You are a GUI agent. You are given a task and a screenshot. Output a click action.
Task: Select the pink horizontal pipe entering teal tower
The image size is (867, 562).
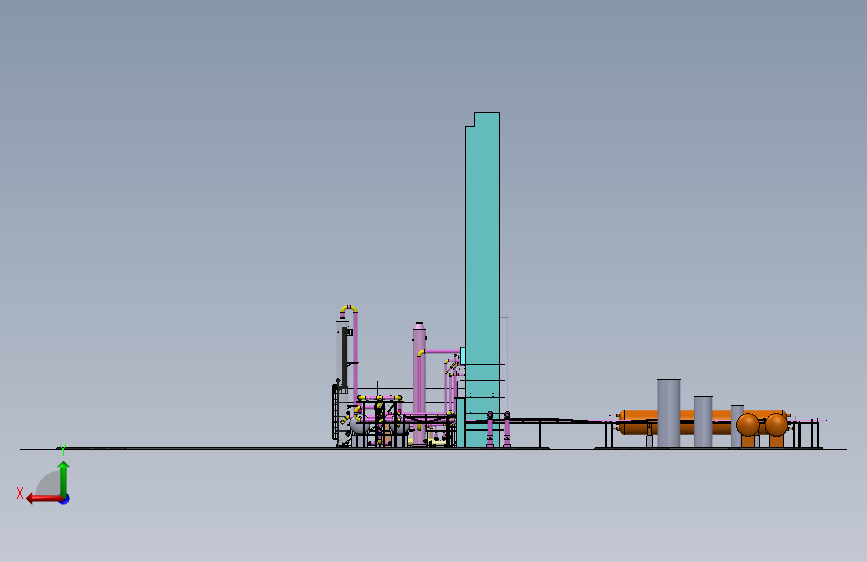click(442, 351)
